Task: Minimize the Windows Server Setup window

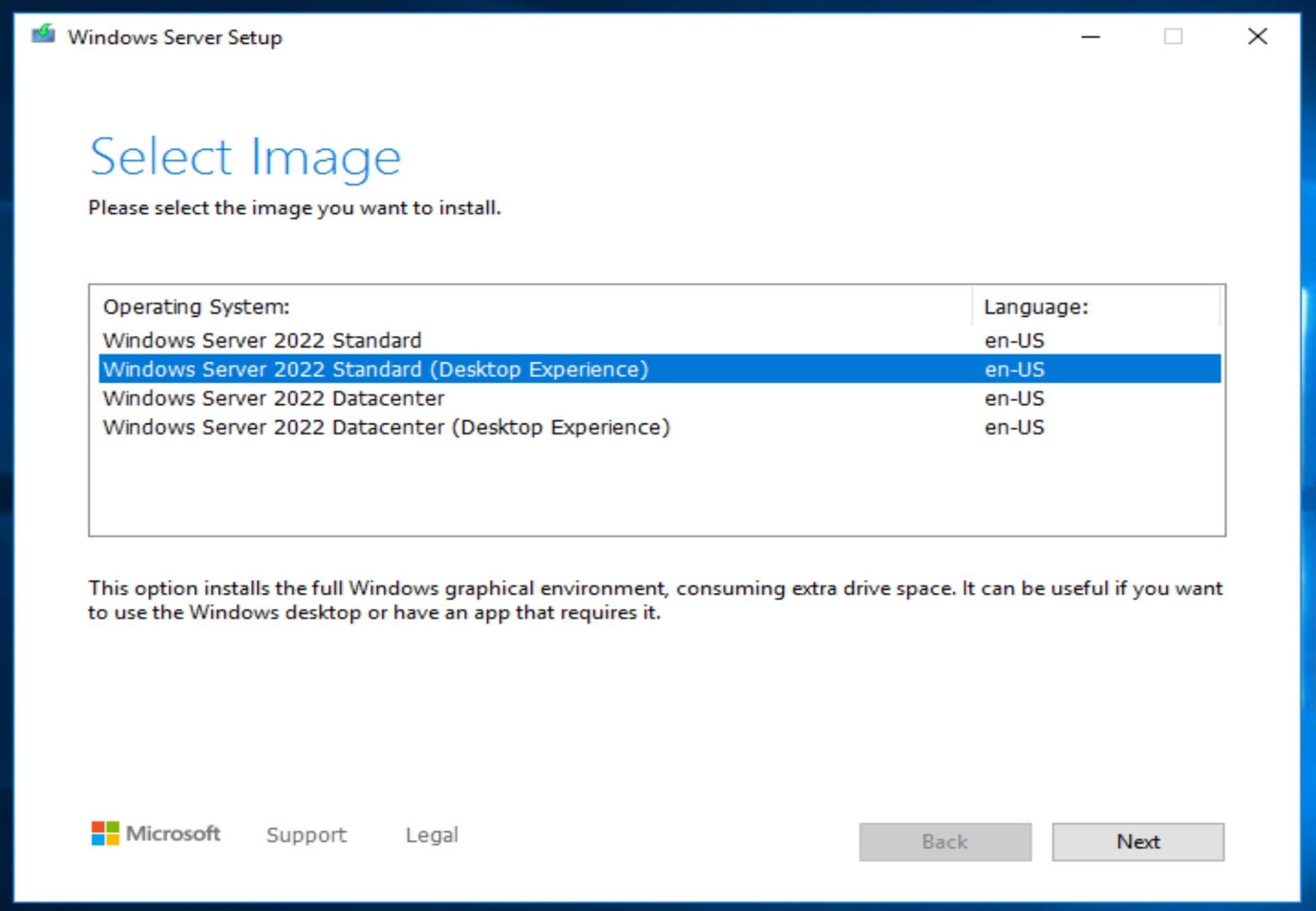Action: tap(1090, 38)
